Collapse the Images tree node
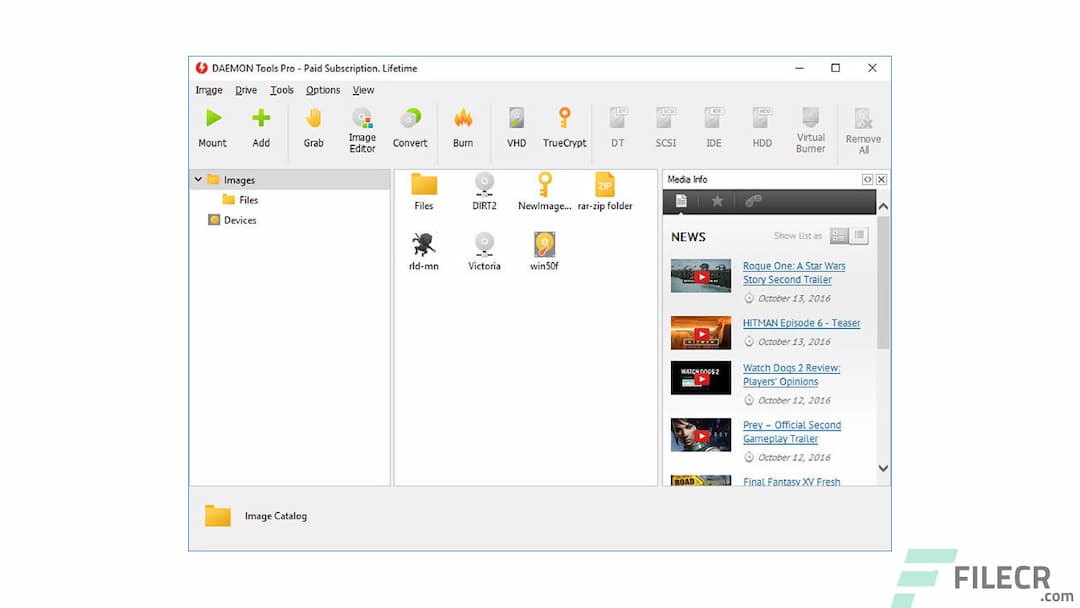The image size is (1080, 608). click(x=199, y=180)
